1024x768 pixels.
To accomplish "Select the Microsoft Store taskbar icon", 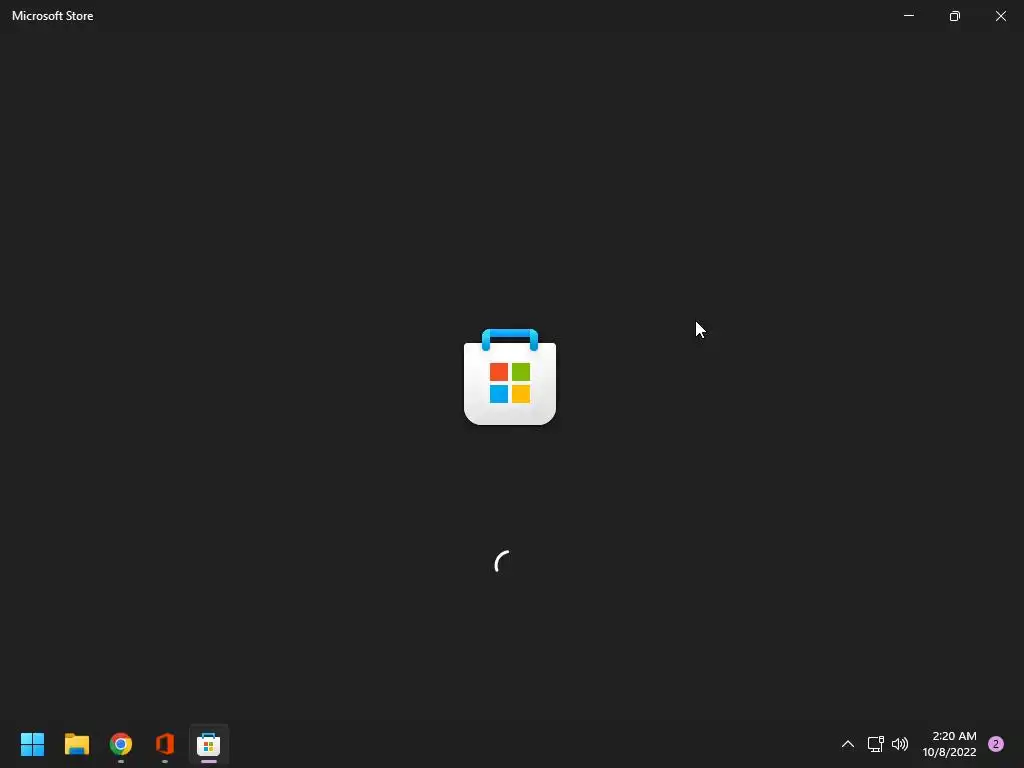I will pos(208,744).
